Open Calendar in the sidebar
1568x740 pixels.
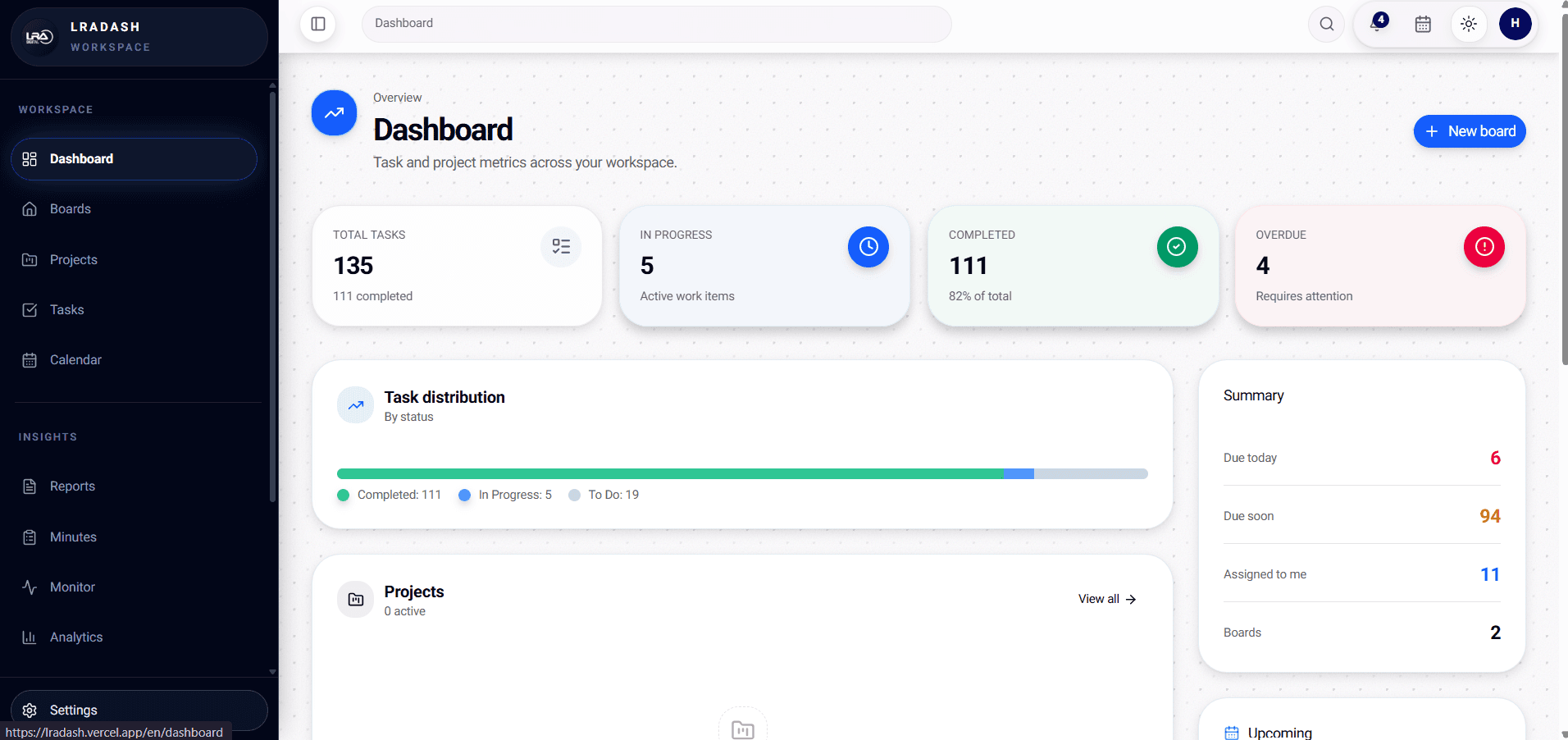pyautogui.click(x=134, y=360)
